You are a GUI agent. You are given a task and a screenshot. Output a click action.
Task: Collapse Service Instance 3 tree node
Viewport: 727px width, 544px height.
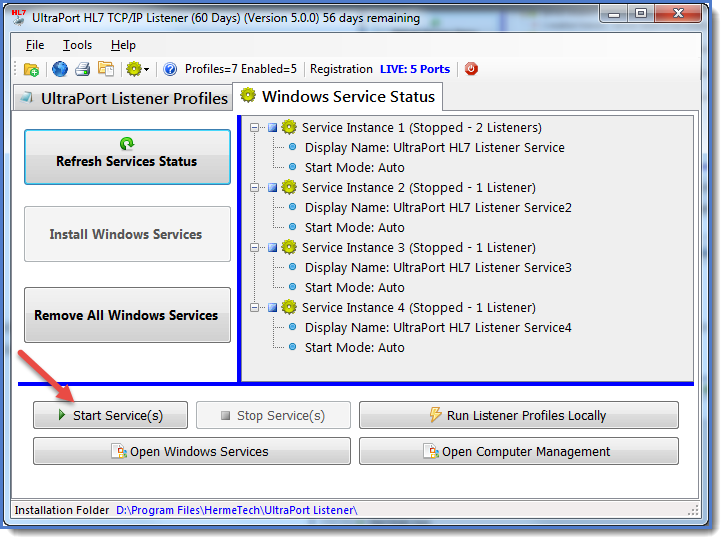(255, 247)
